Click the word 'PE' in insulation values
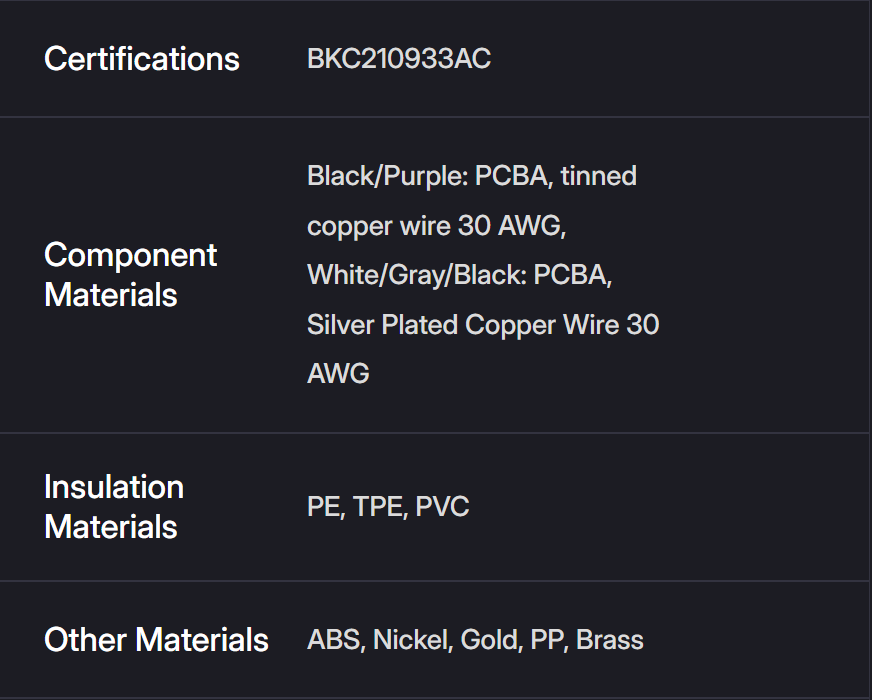 (324, 507)
